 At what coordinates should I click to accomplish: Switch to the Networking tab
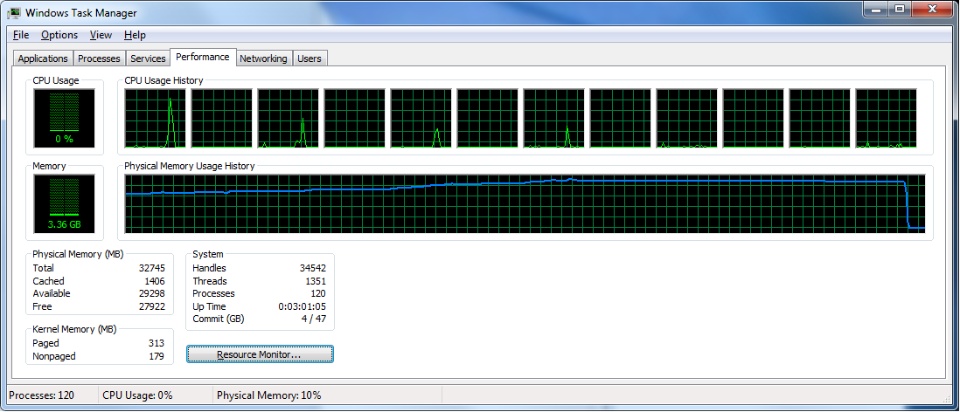point(263,59)
